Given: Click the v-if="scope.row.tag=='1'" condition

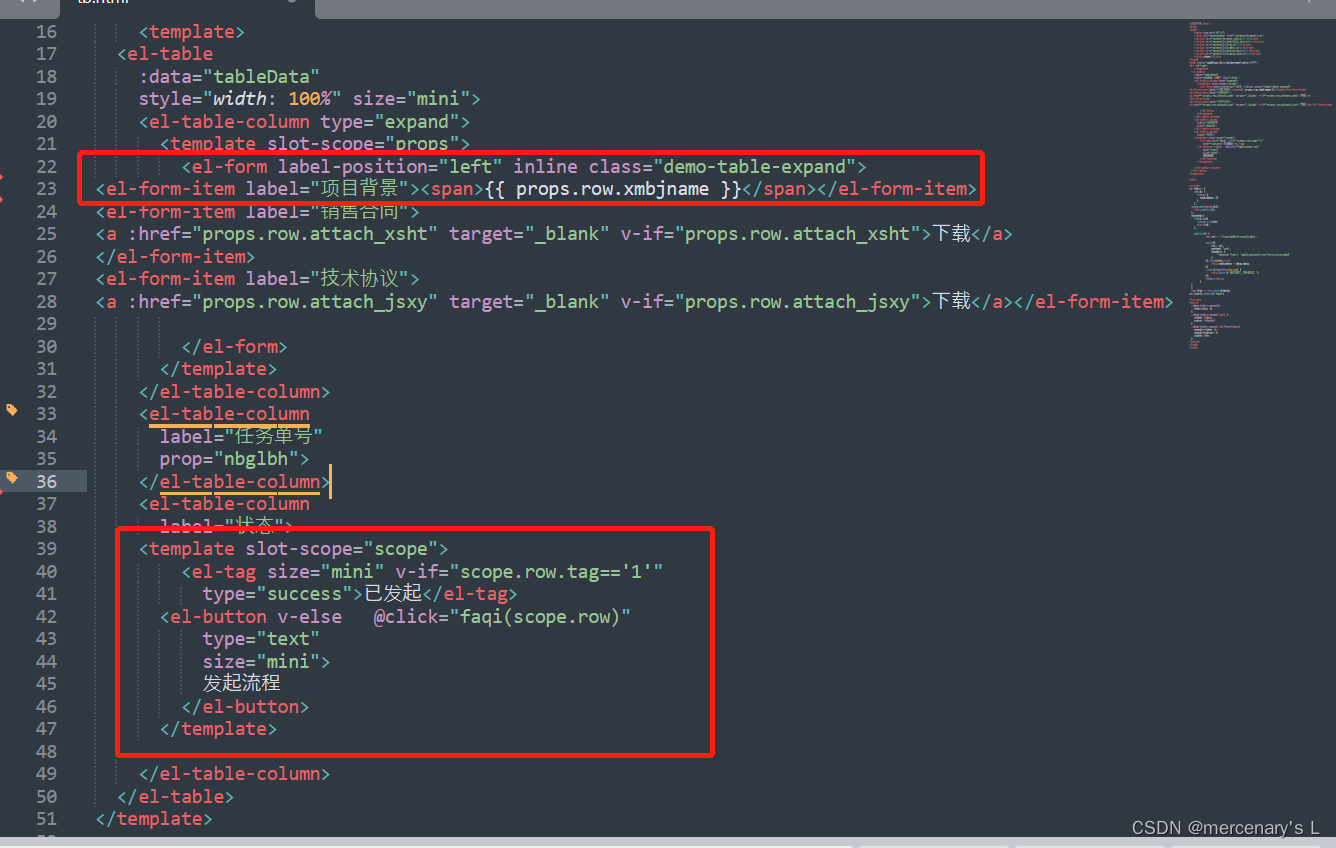Looking at the screenshot, I should click(x=529, y=571).
